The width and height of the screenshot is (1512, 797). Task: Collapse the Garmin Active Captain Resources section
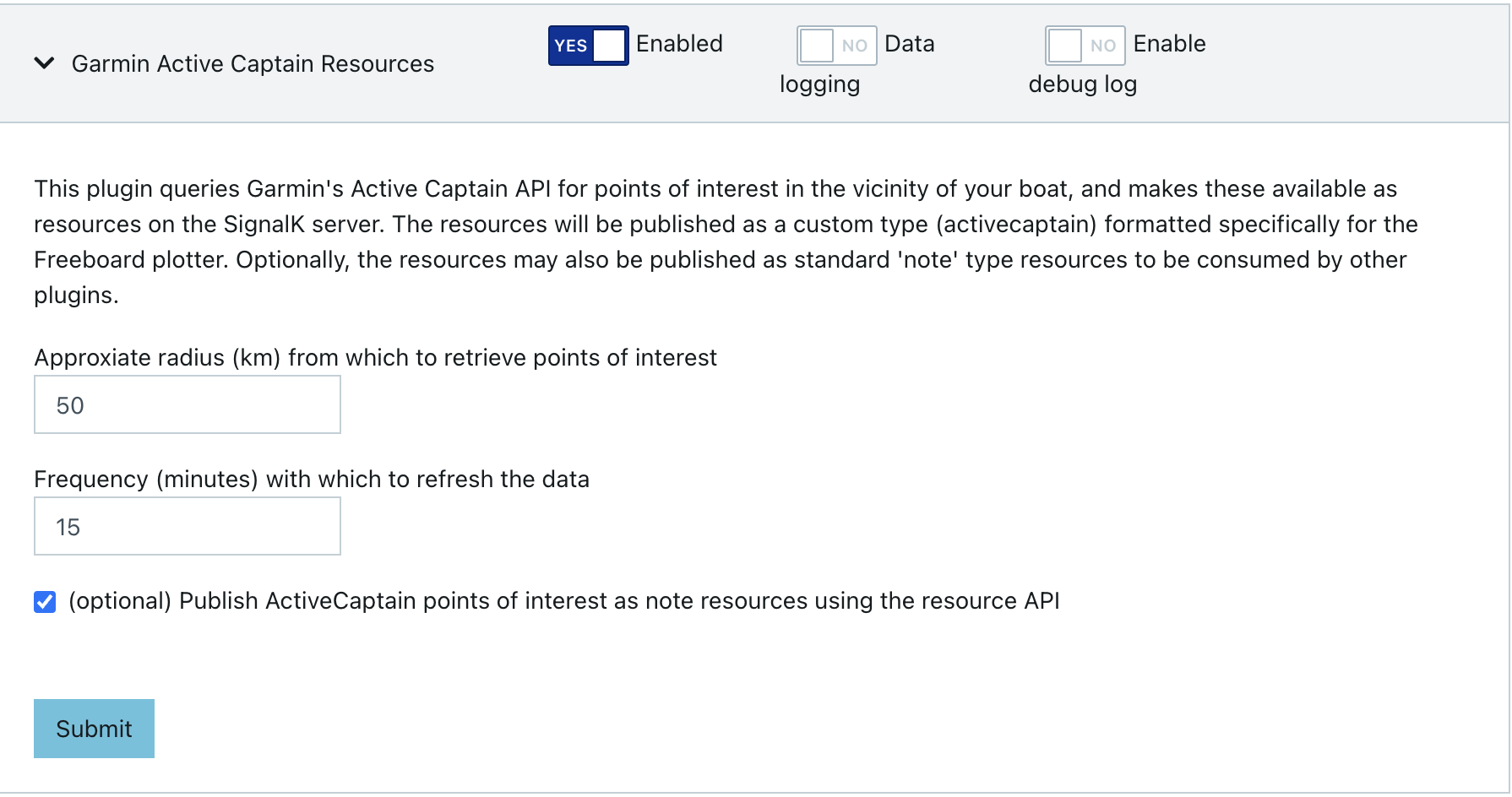pos(44,63)
